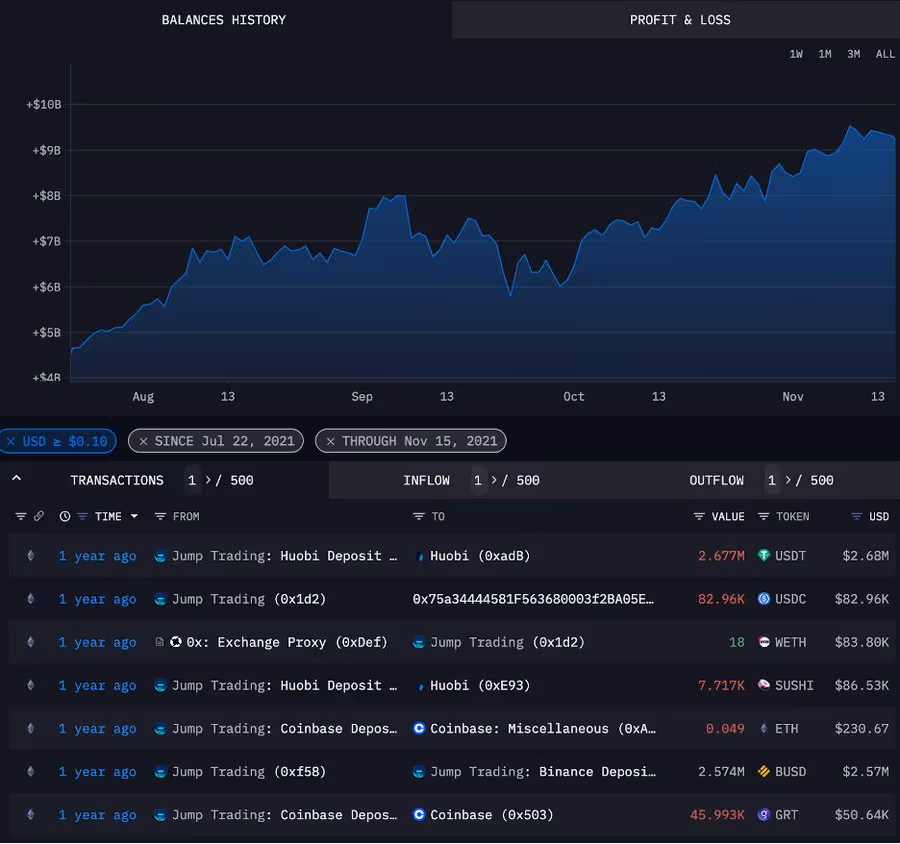Click Ethereum icon on USDT row
Image resolution: width=900 pixels, height=844 pixels.
coord(31,556)
